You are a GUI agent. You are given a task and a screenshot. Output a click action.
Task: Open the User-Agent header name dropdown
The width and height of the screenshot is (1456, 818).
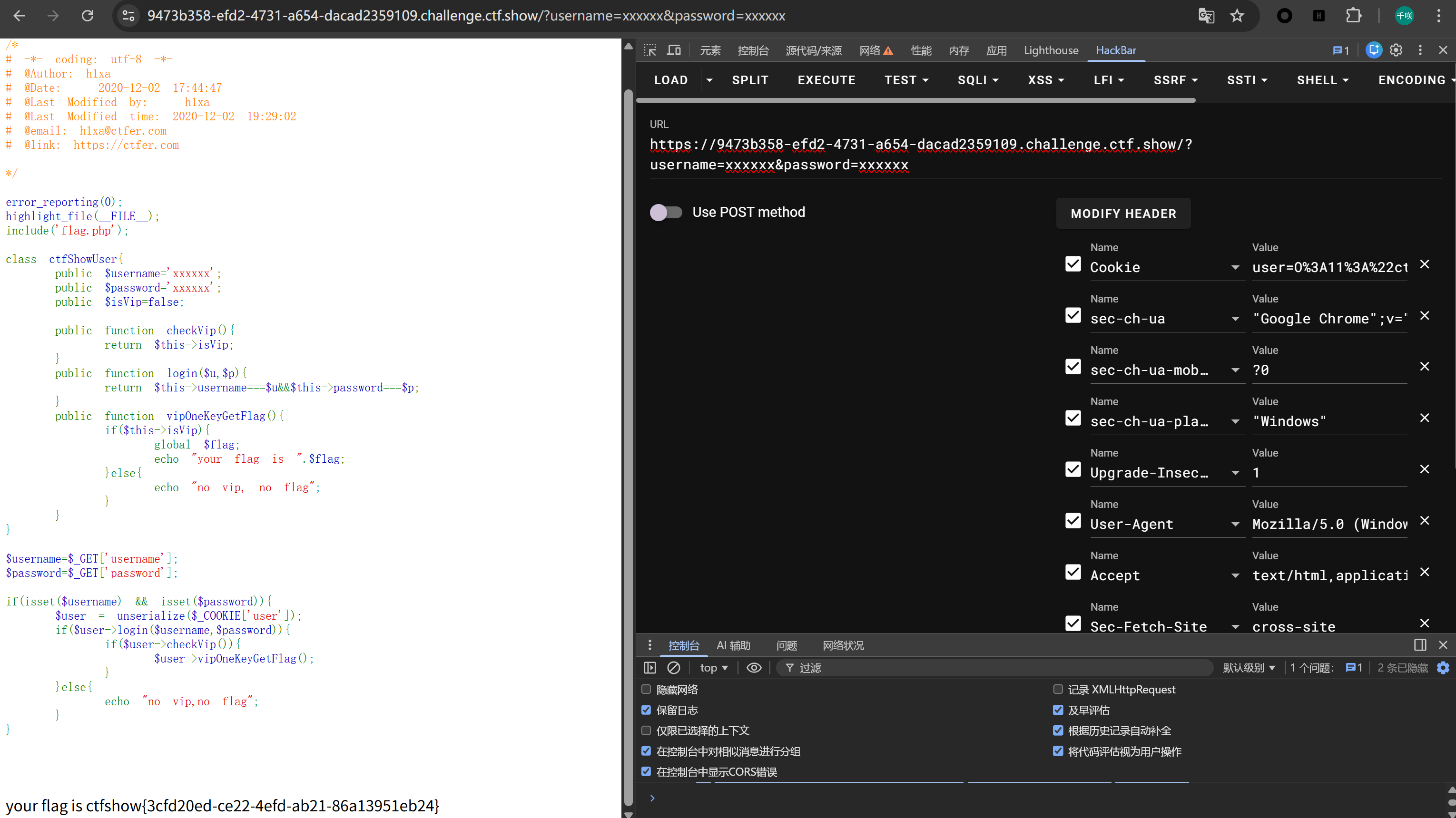pos(1236,524)
